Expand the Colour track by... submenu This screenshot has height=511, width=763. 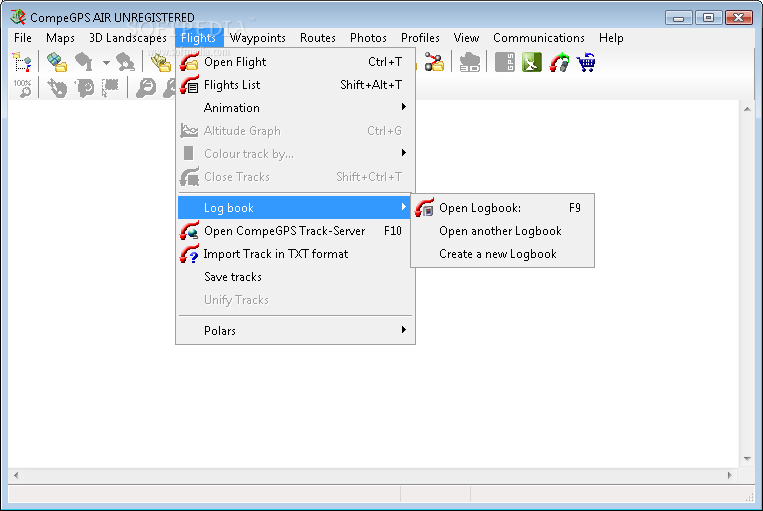pyautogui.click(x=403, y=153)
